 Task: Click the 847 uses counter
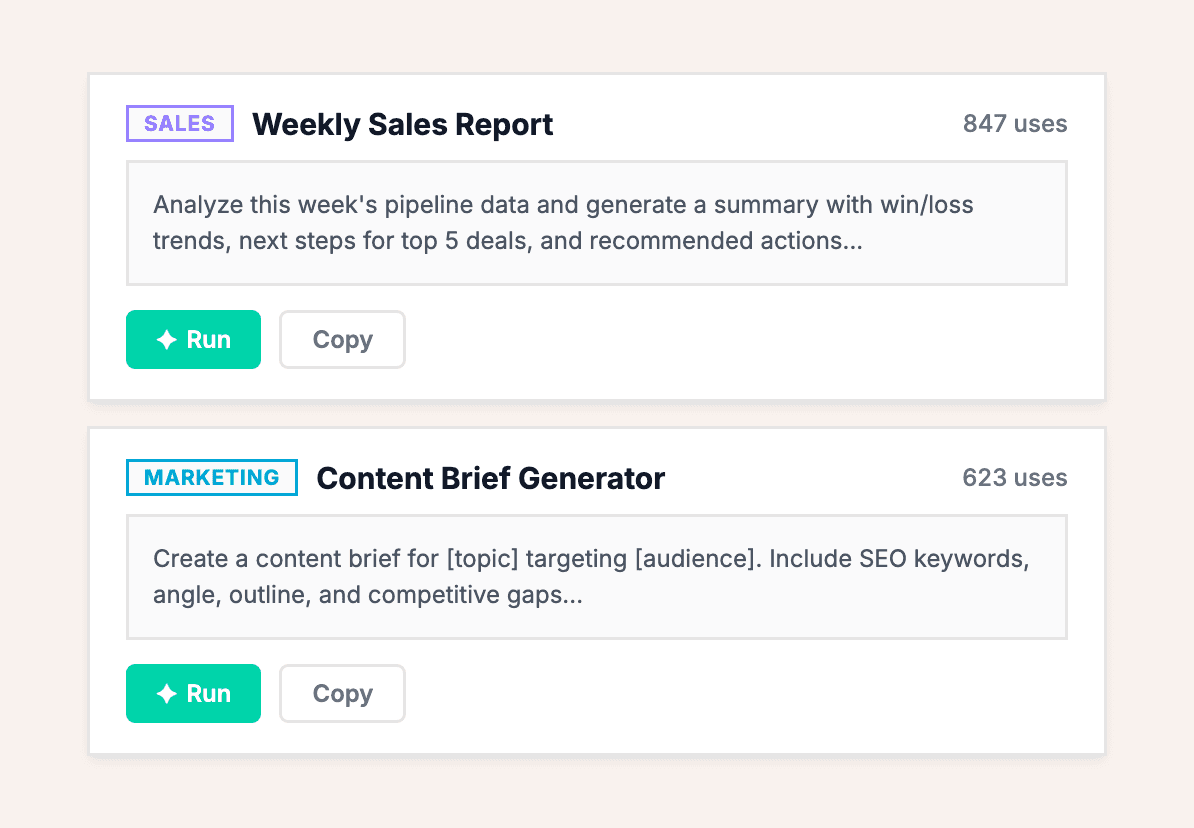pos(1014,124)
